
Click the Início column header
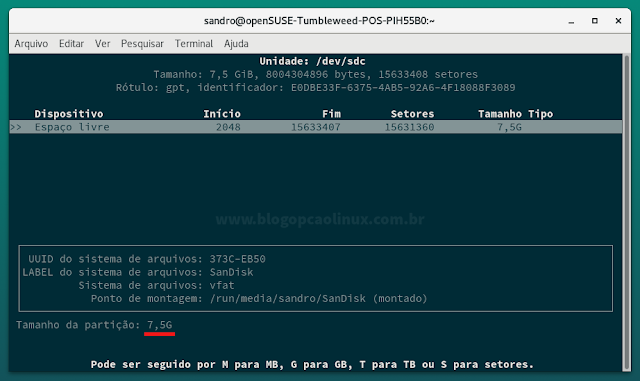pos(222,114)
